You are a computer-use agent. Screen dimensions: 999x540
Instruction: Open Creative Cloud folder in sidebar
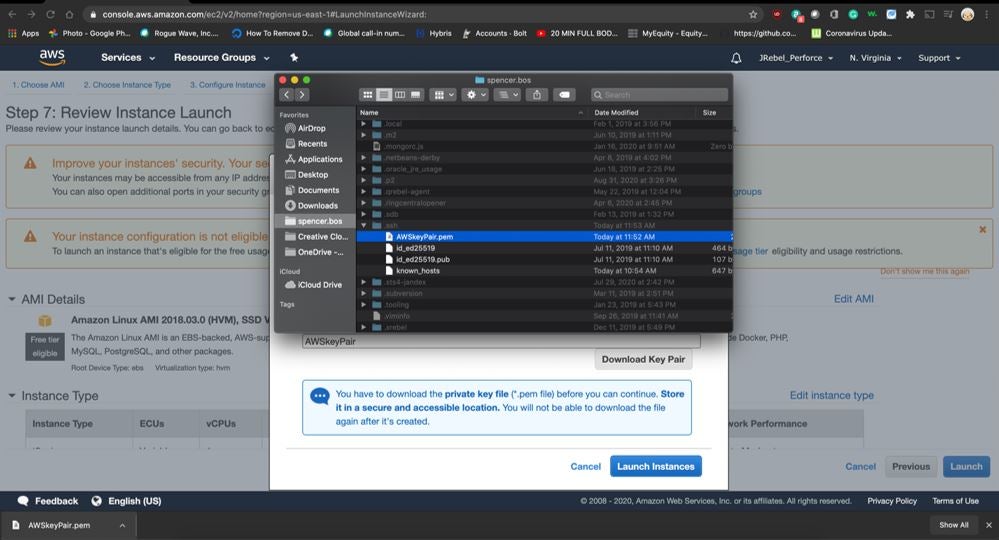[317, 236]
